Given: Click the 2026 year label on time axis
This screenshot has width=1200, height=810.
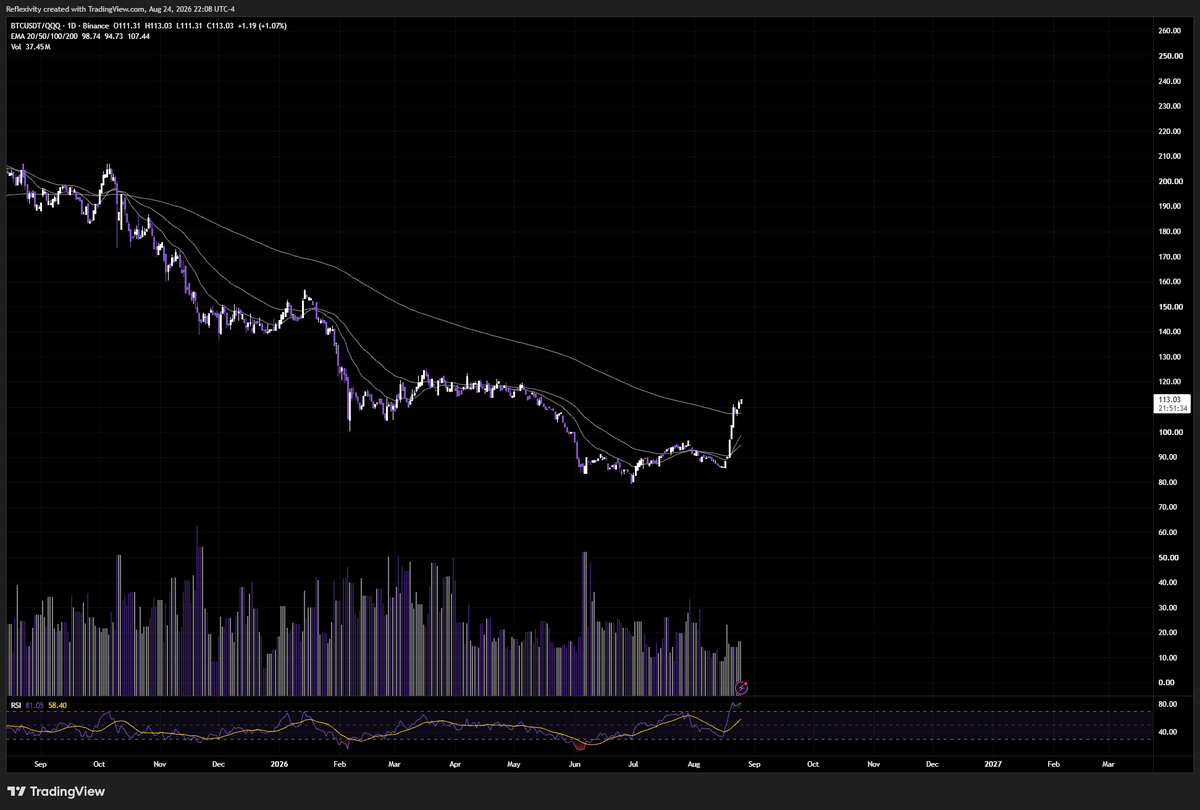Looking at the screenshot, I should point(279,763).
